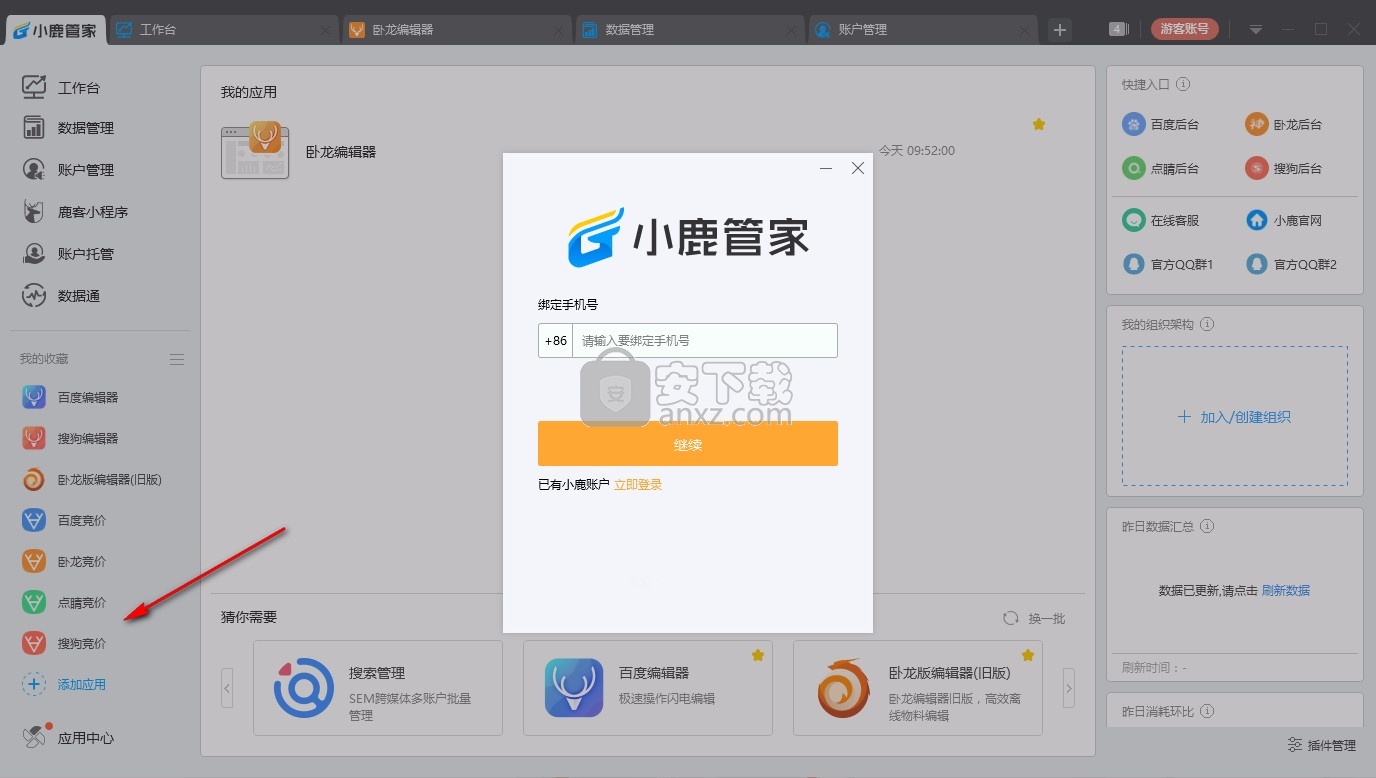Open 数据通 in the sidebar
Viewport: 1376px width, 778px height.
pos(62,296)
